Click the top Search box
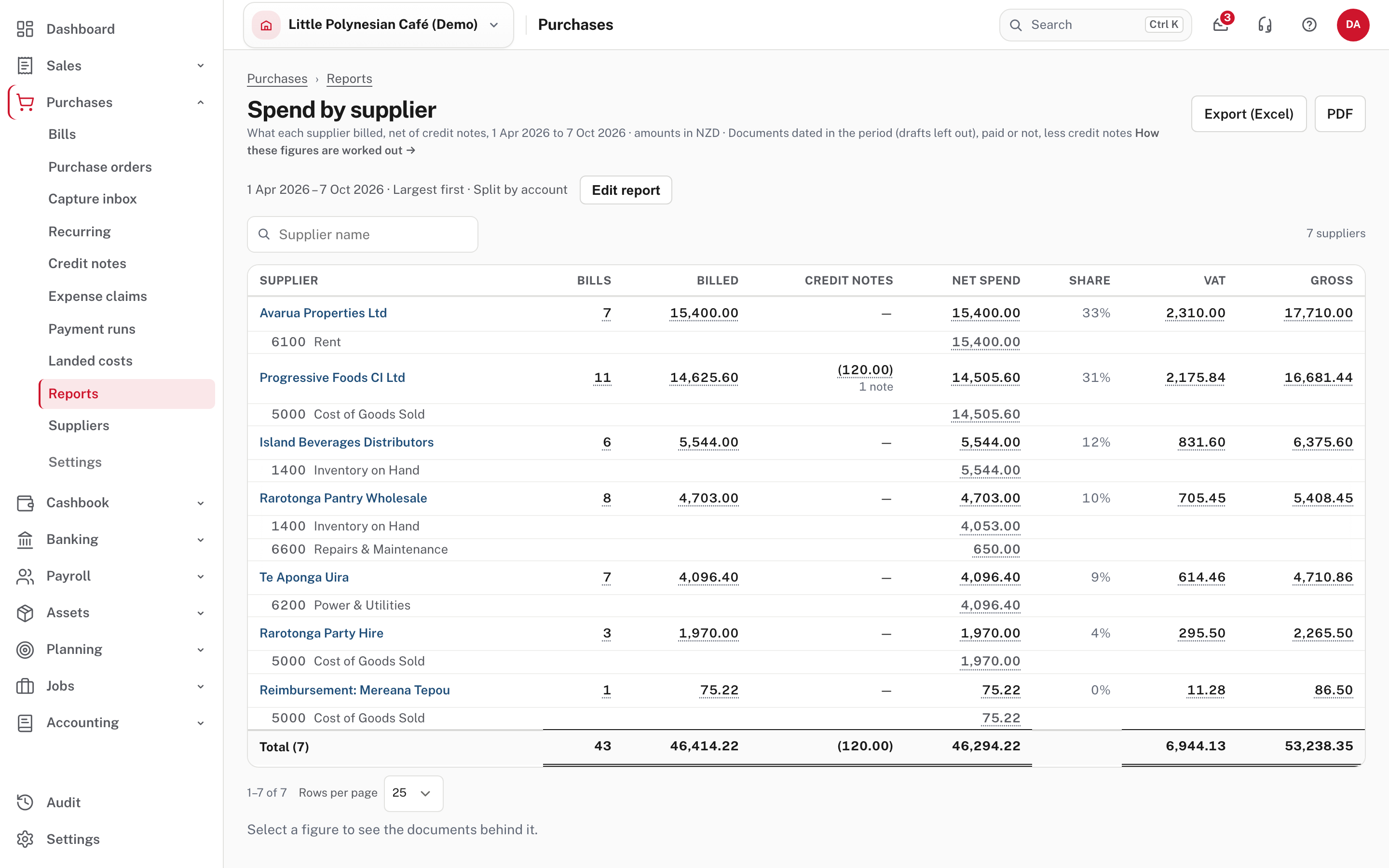This screenshot has width=1389, height=868. click(x=1095, y=25)
